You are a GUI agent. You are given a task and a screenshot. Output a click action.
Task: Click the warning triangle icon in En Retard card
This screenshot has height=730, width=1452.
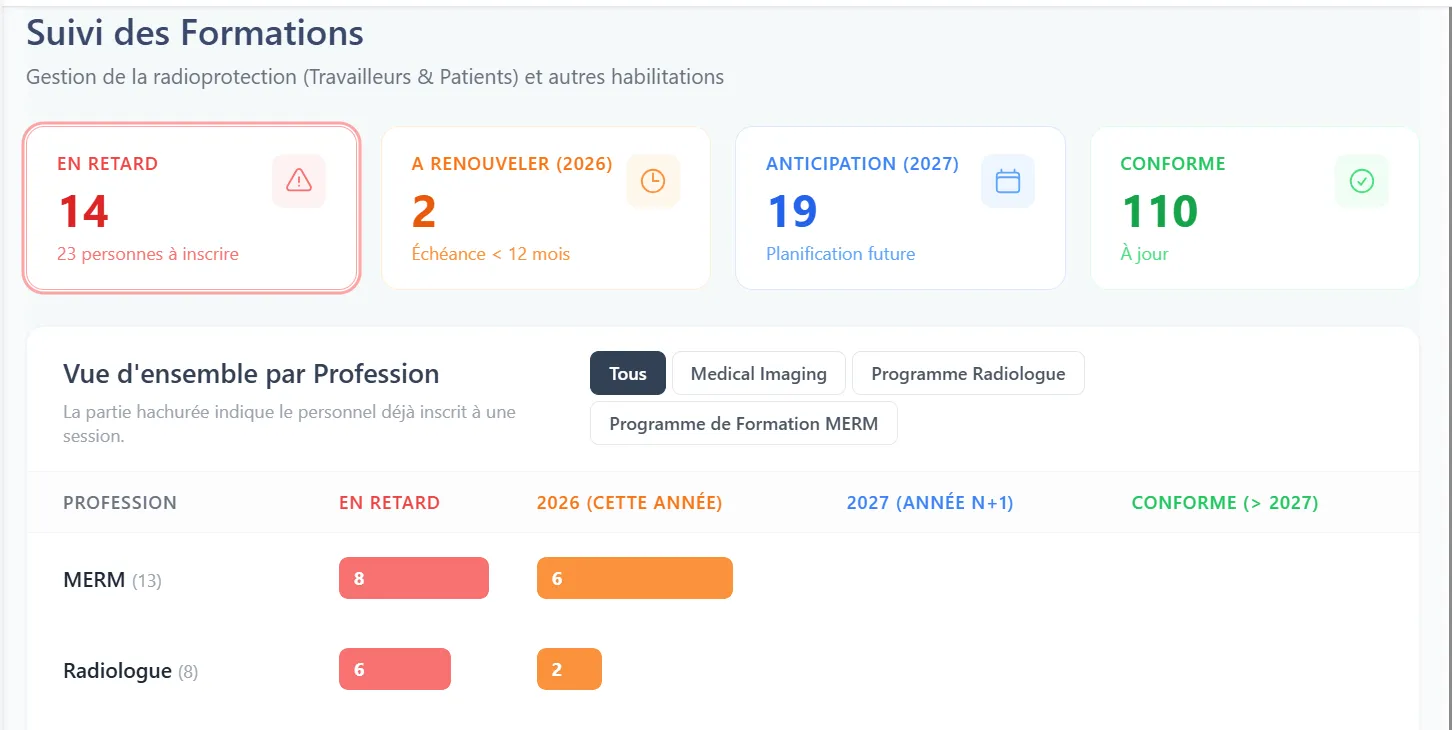tap(299, 181)
